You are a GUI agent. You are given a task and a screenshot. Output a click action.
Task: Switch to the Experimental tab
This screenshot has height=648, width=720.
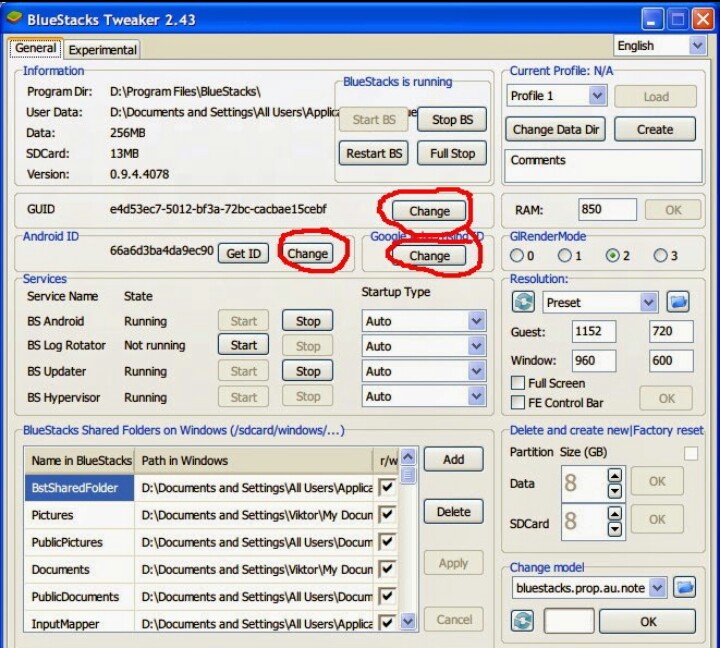(102, 50)
